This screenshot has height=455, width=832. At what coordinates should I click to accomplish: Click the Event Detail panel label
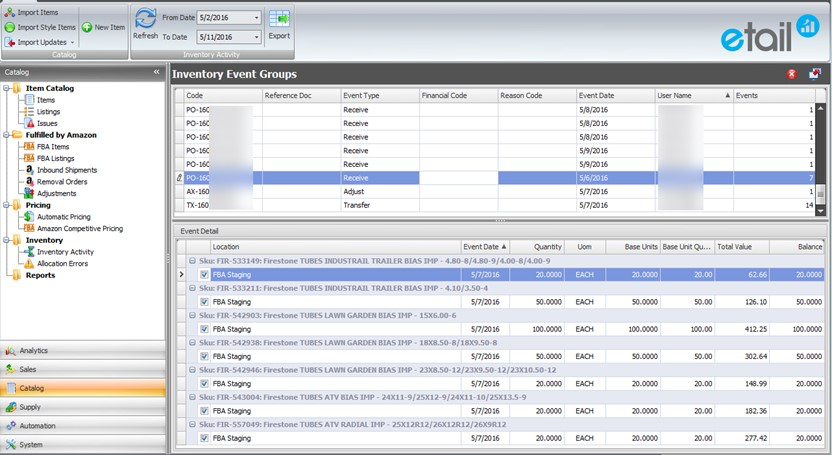[199, 231]
